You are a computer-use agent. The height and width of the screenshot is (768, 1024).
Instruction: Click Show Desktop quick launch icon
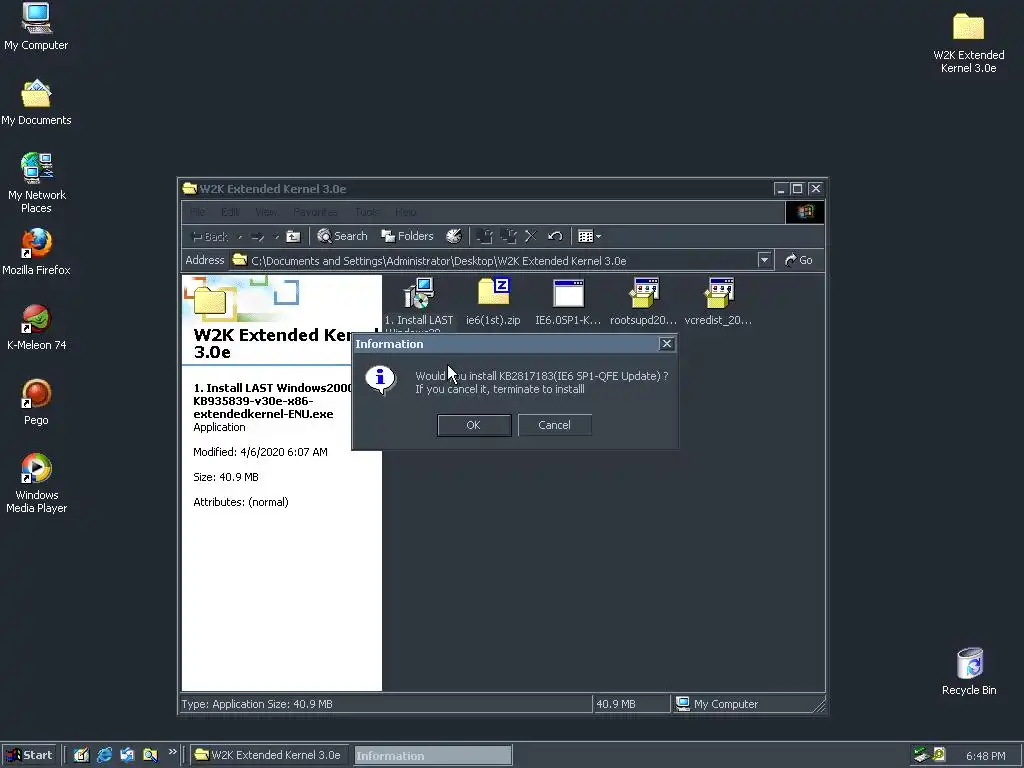tap(81, 755)
